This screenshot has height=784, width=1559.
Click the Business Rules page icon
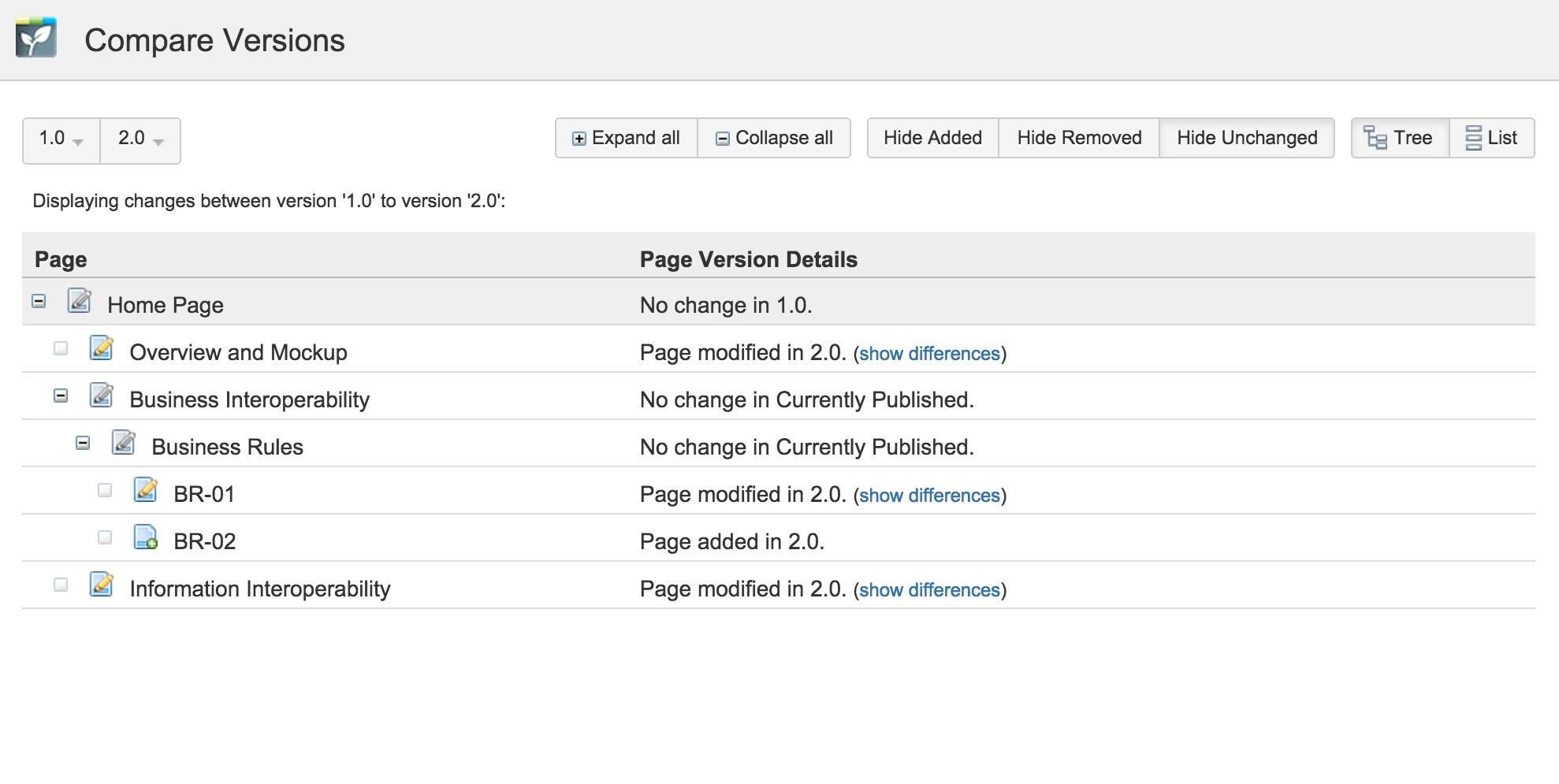tap(124, 443)
